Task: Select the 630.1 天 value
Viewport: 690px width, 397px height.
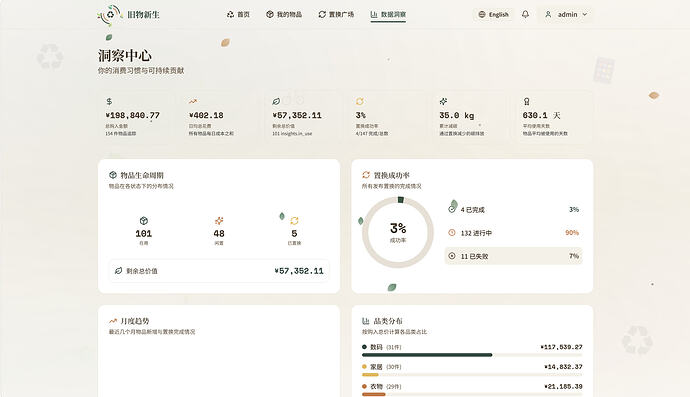Action: pos(542,115)
